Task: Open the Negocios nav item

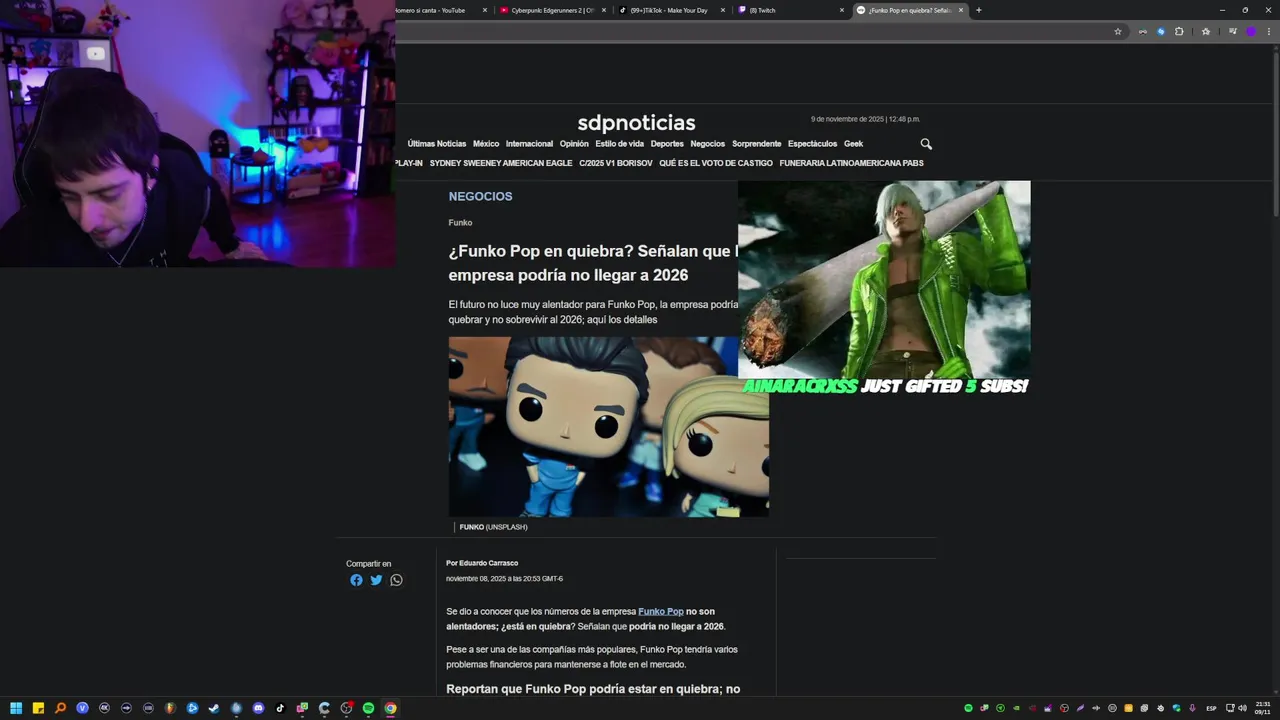Action: coord(708,144)
